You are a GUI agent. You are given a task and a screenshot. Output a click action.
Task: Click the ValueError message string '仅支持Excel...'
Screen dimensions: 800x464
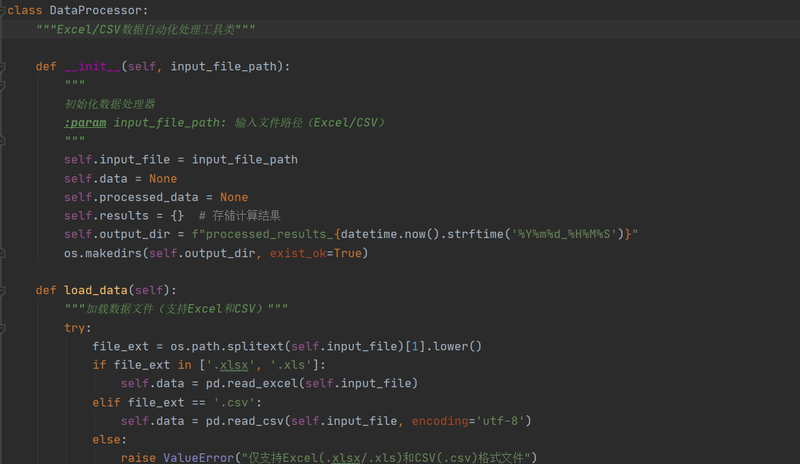tap(386, 457)
